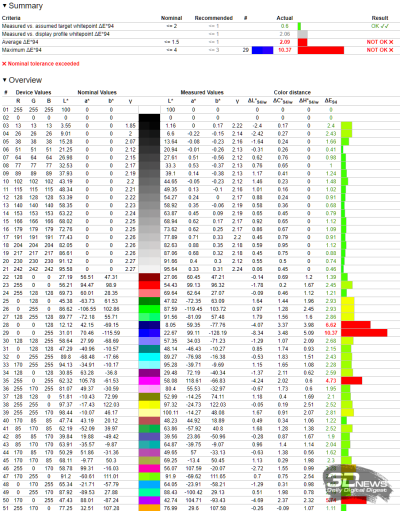400x511 pixels.
Task: Click the bright green swatch of patch 26
Action: 149,309
